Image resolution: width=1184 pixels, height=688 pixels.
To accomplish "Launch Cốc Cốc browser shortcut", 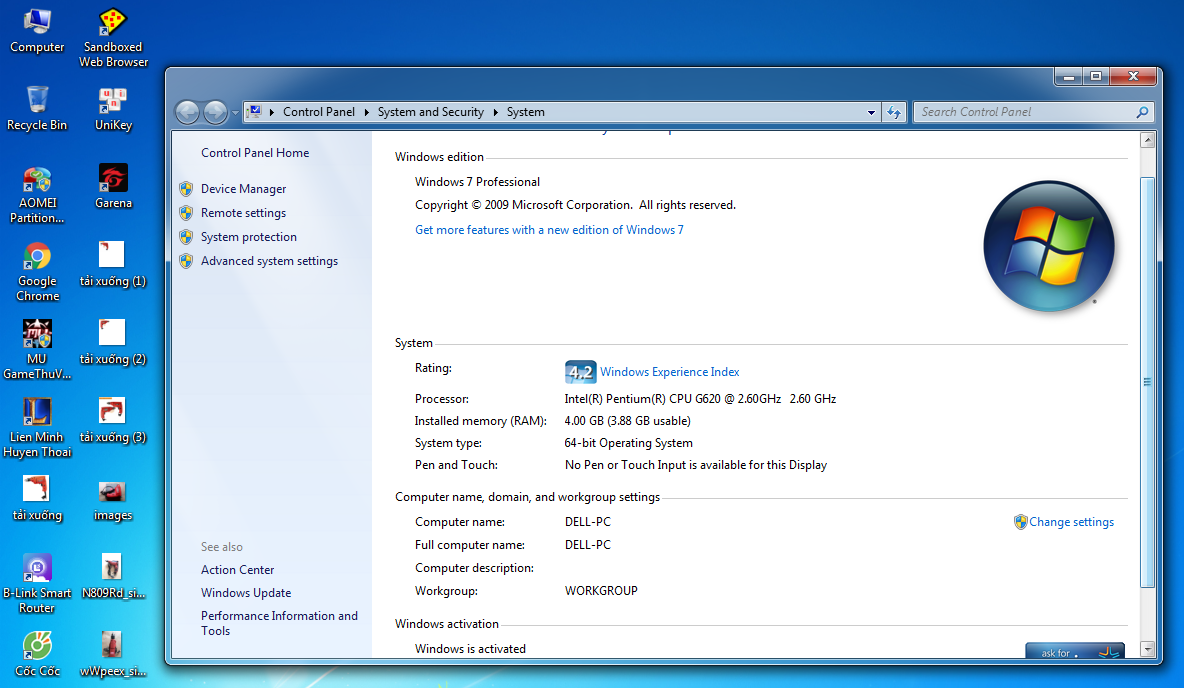I will click(37, 655).
